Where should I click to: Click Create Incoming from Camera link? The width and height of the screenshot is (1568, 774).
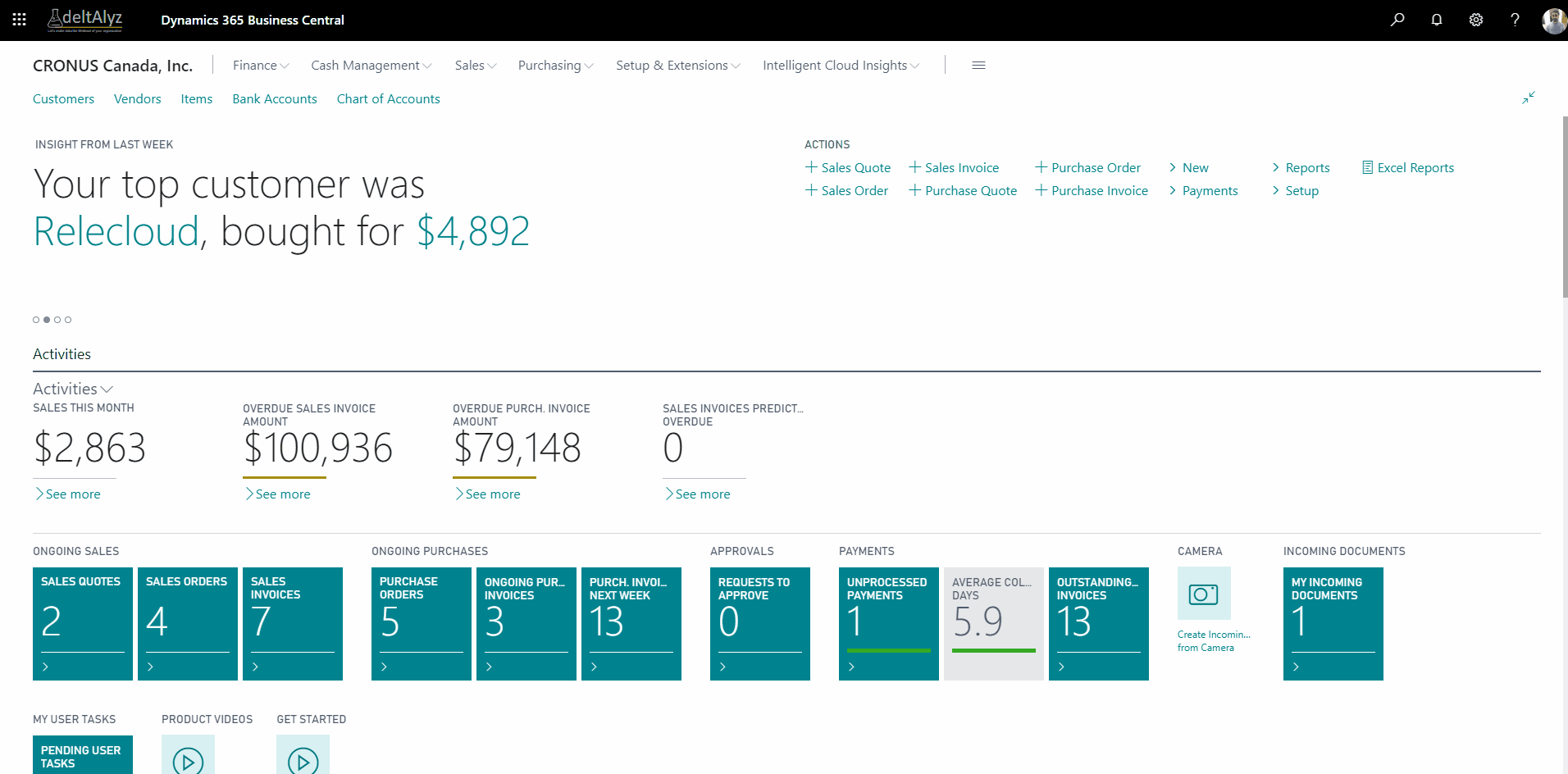coord(1214,641)
